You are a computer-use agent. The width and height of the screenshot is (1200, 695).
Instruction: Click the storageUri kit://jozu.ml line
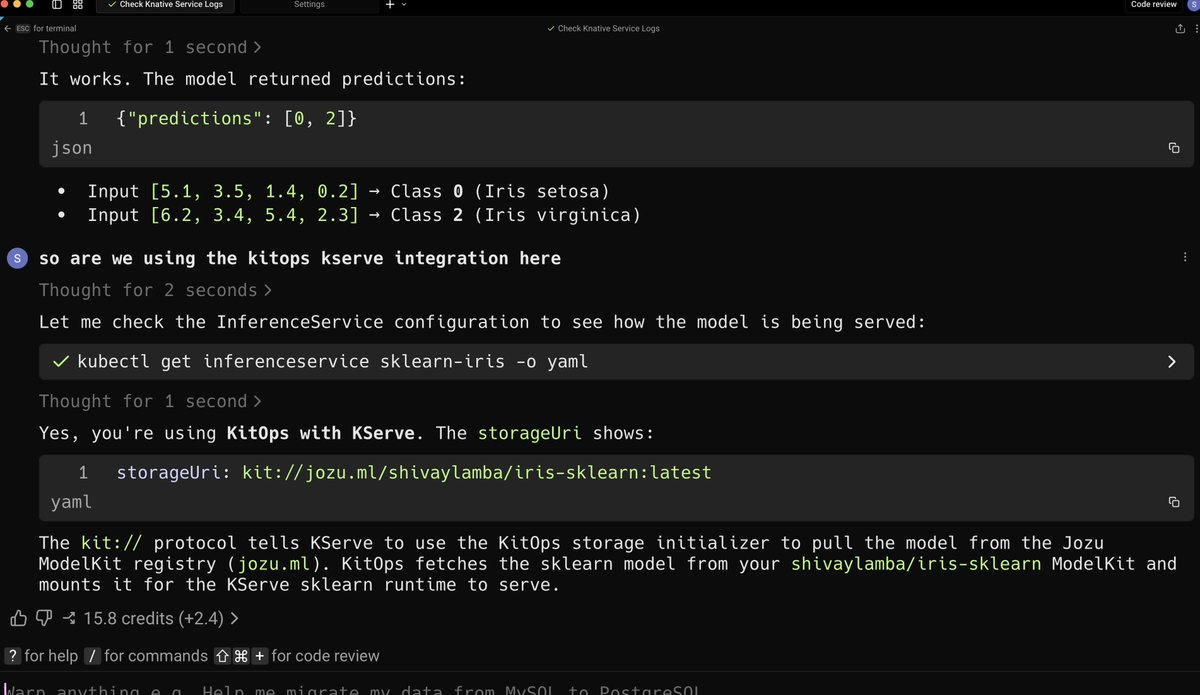414,472
